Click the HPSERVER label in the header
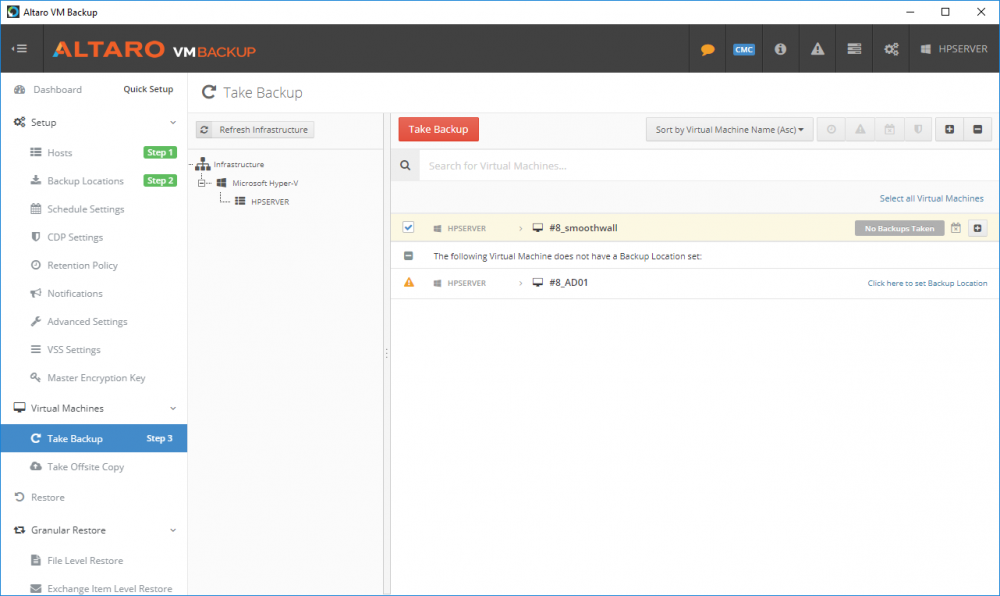Screen dimensions: 1000x596 [x=962, y=49]
